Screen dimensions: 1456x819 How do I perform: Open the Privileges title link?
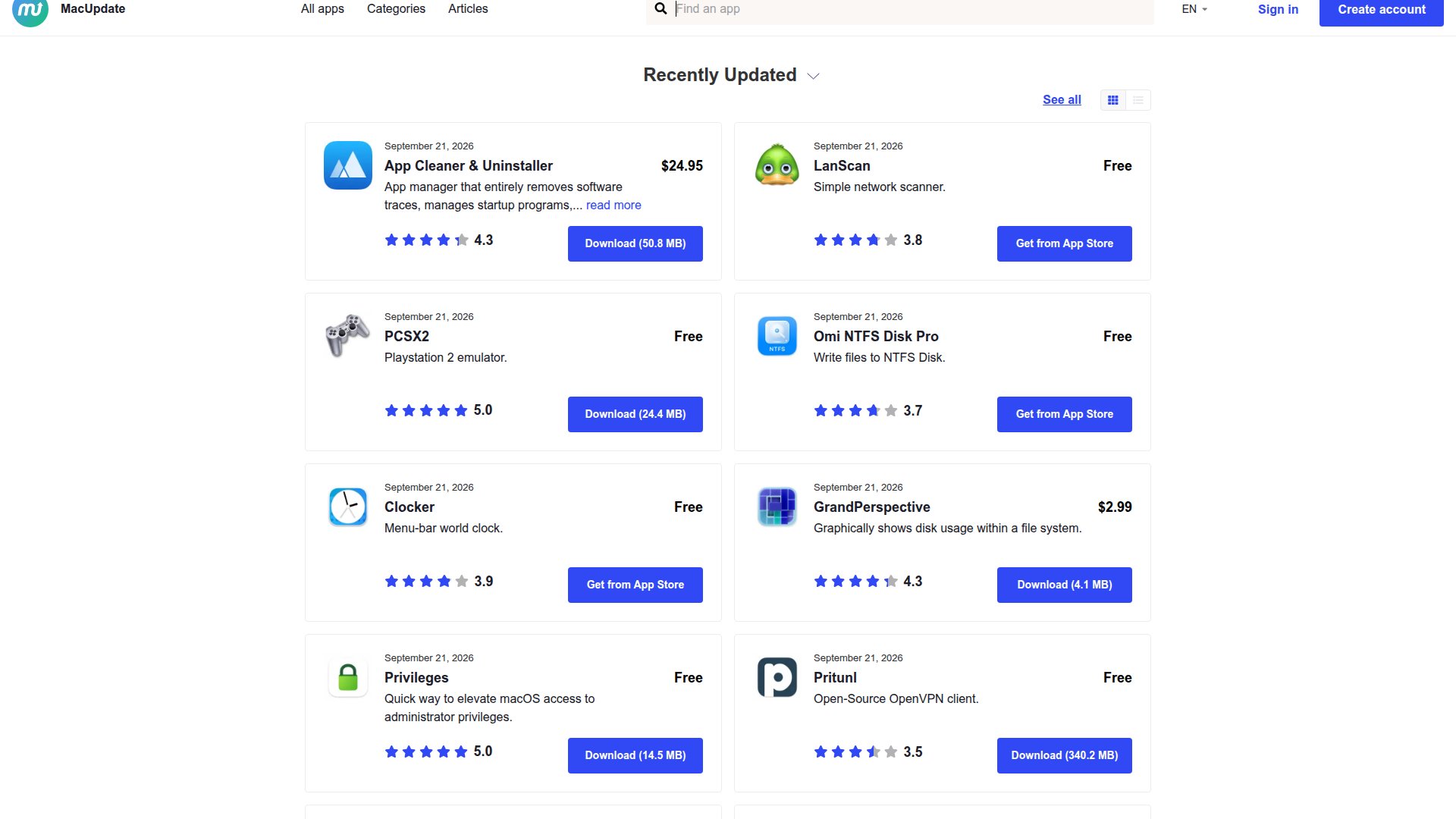(x=416, y=677)
